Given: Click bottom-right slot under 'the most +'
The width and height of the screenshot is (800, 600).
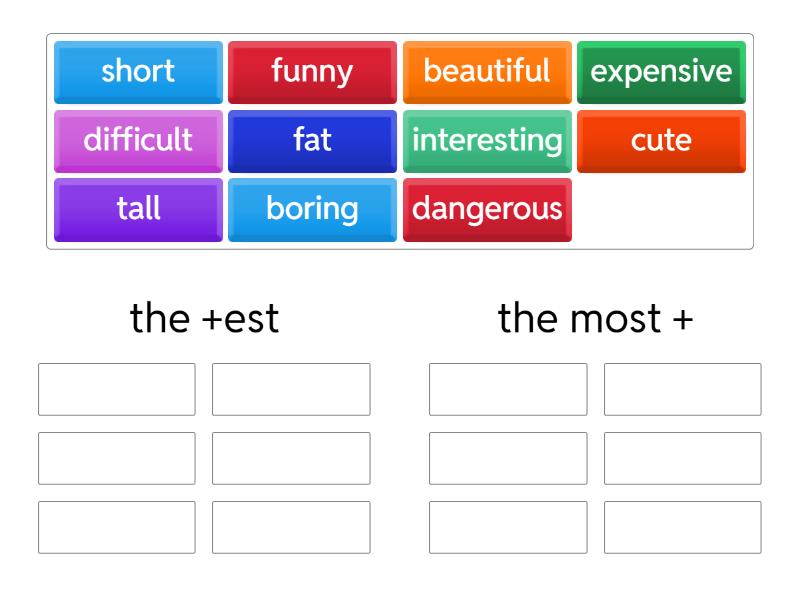Looking at the screenshot, I should (682, 527).
